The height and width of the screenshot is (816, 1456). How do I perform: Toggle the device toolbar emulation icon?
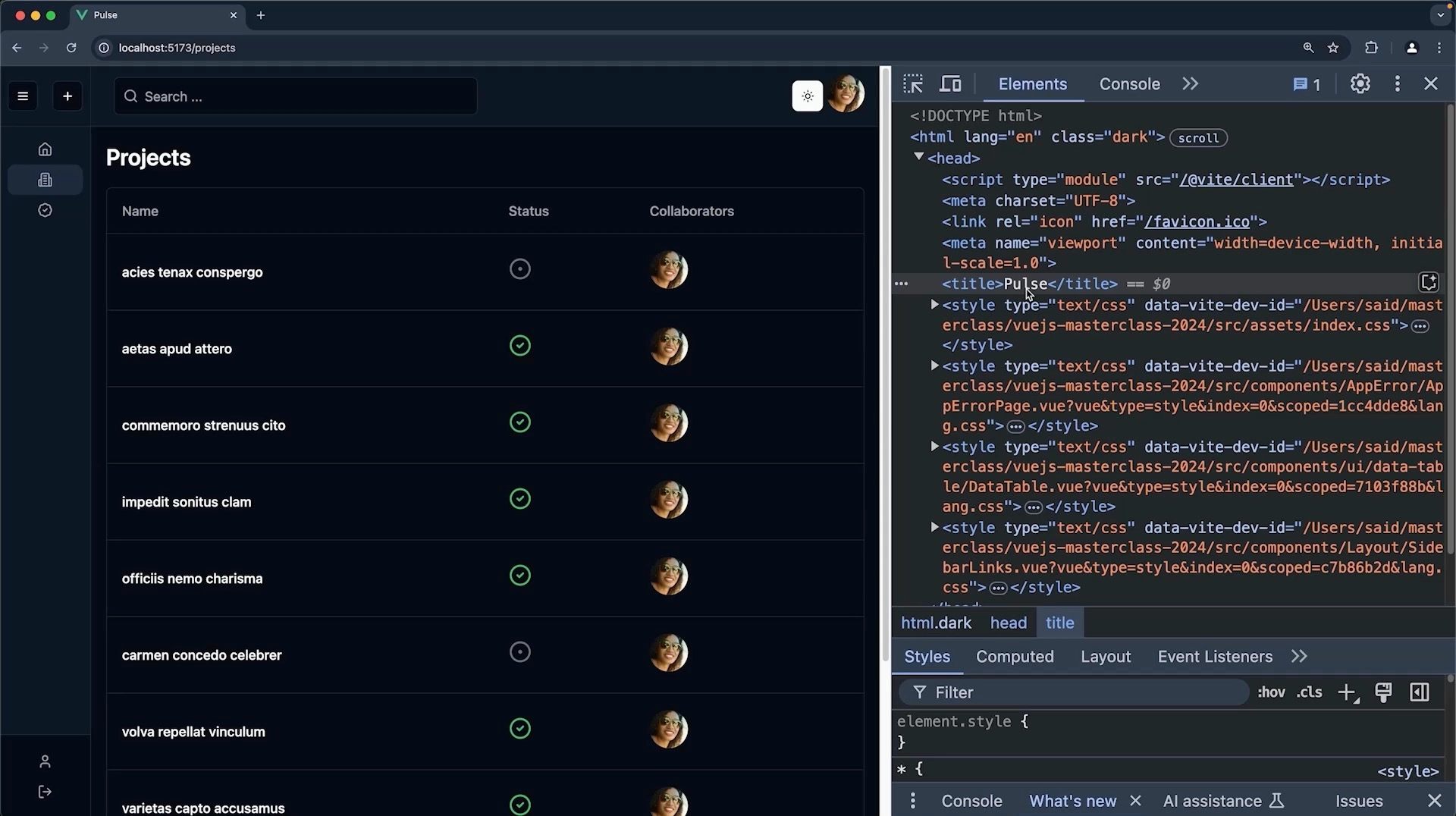click(x=949, y=83)
